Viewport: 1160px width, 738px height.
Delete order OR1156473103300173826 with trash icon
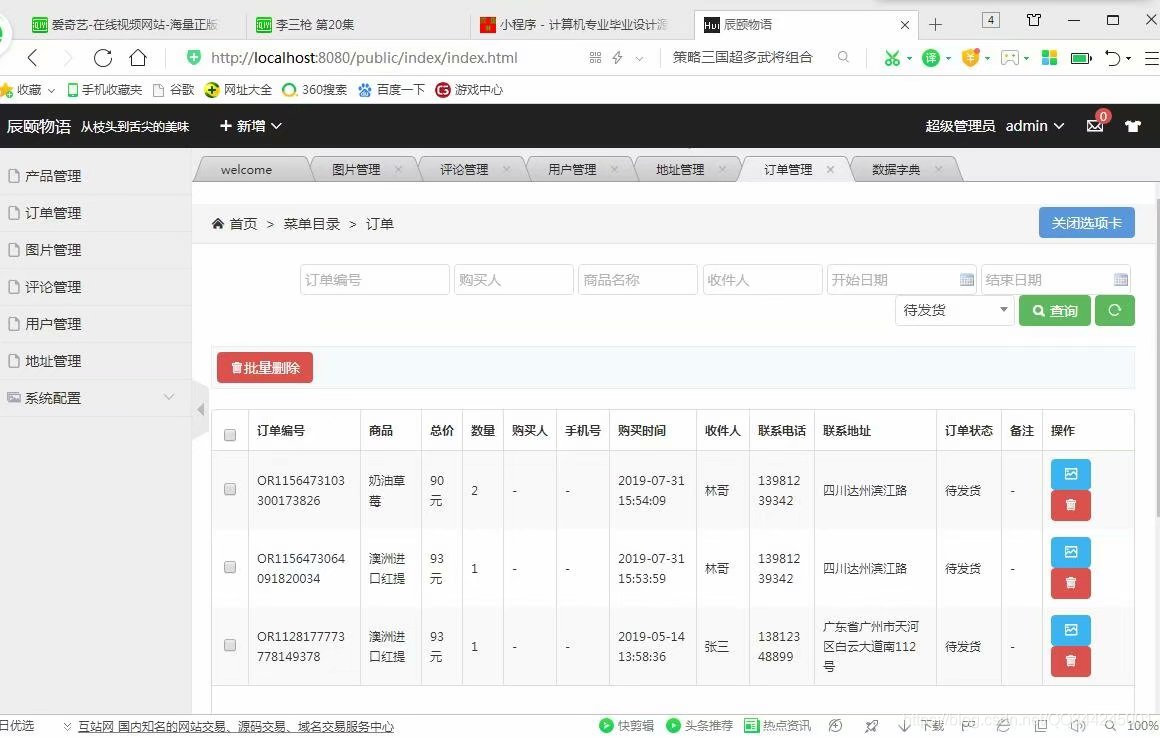coord(1070,505)
